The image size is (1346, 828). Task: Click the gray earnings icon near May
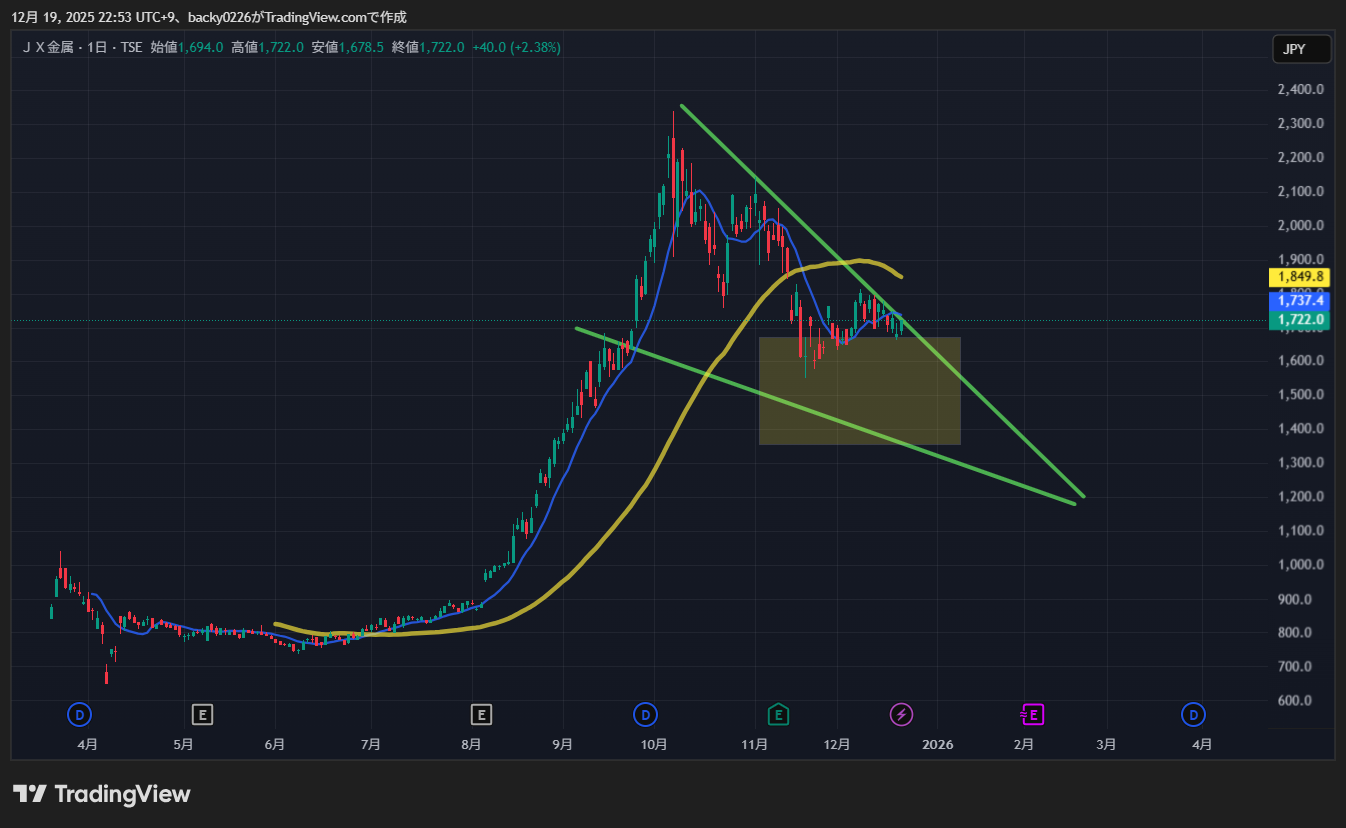203,714
